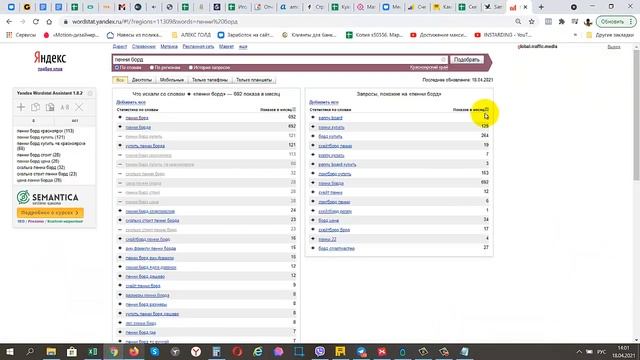The image size is (640, 360).
Task: Add current phrase via Assistant plus icon
Action: tap(21, 107)
